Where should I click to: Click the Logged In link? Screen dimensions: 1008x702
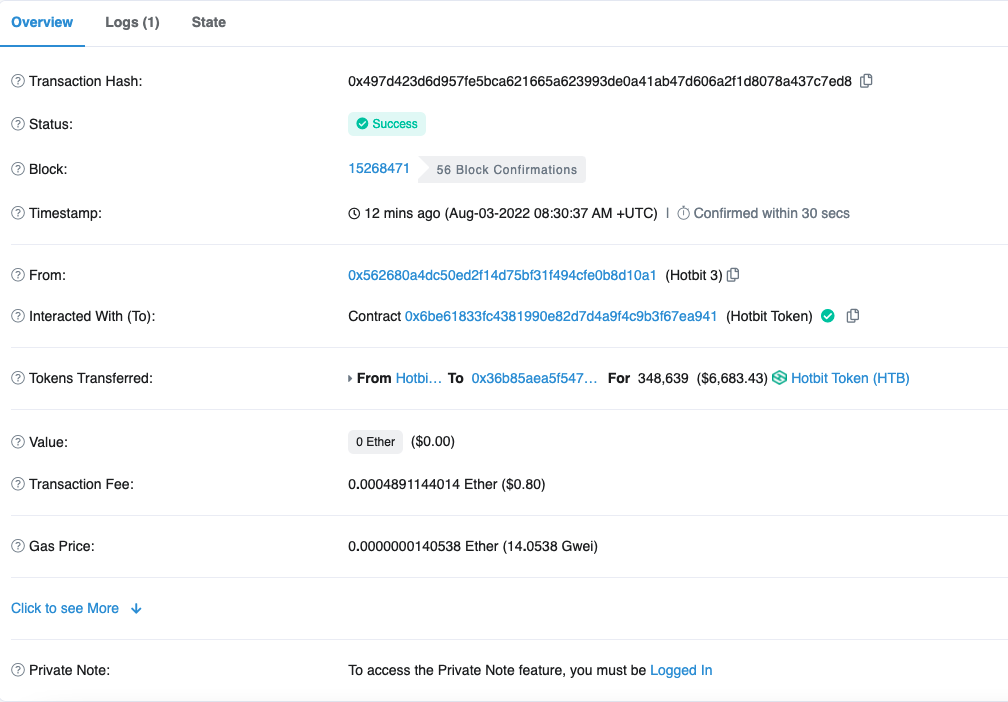(x=681, y=670)
